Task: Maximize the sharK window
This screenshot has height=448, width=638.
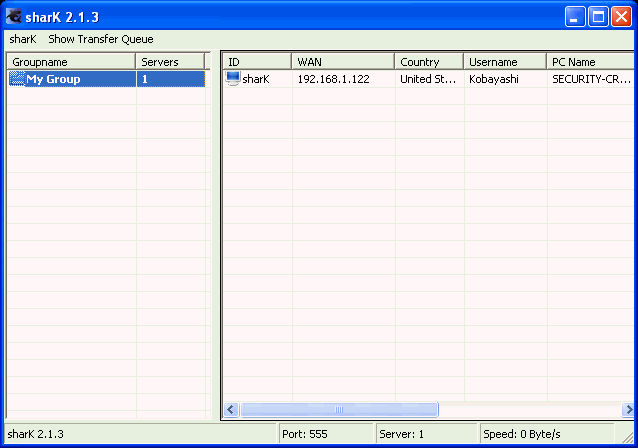Action: pos(598,16)
